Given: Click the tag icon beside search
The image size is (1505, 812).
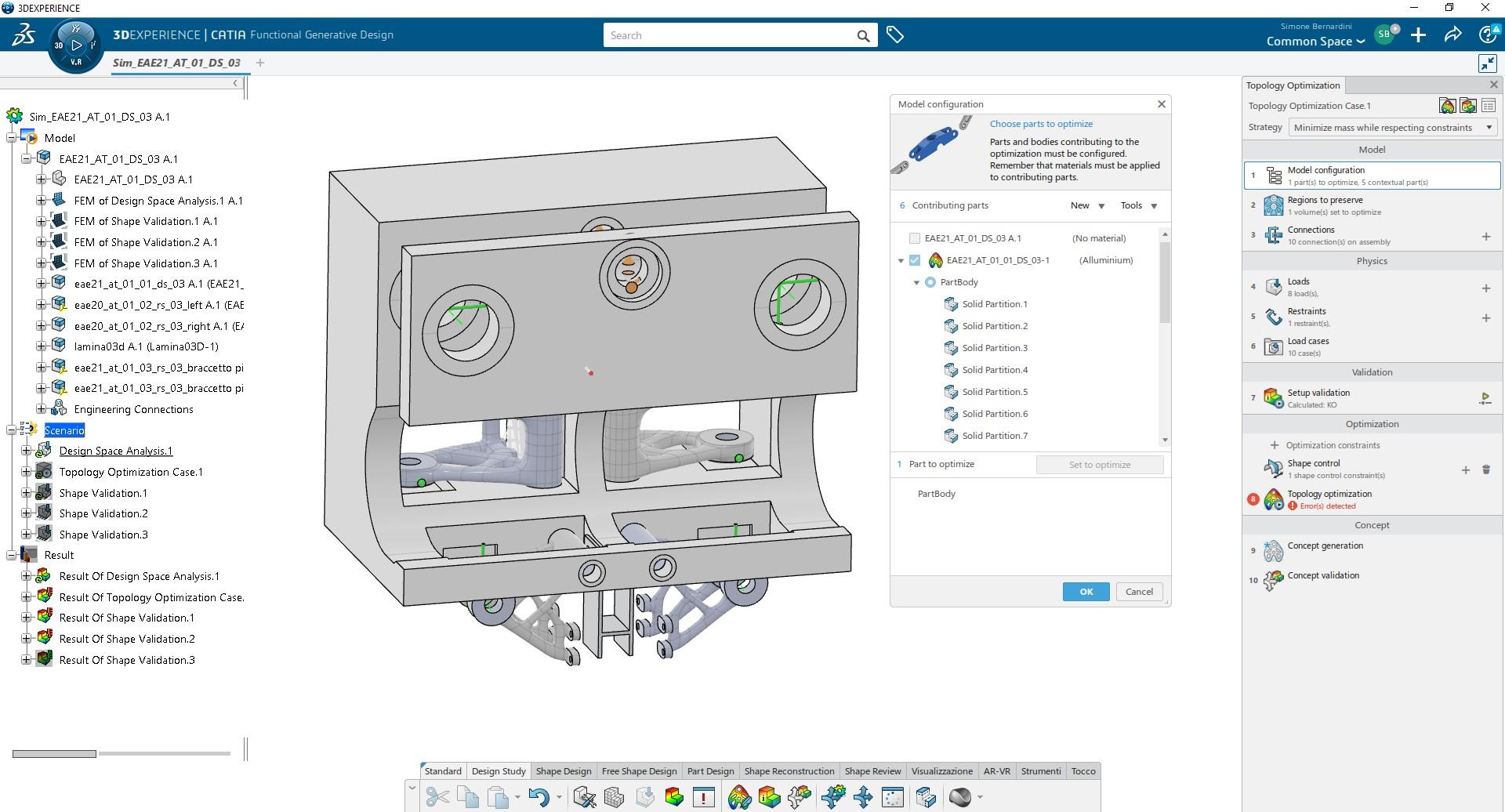Looking at the screenshot, I should point(894,34).
